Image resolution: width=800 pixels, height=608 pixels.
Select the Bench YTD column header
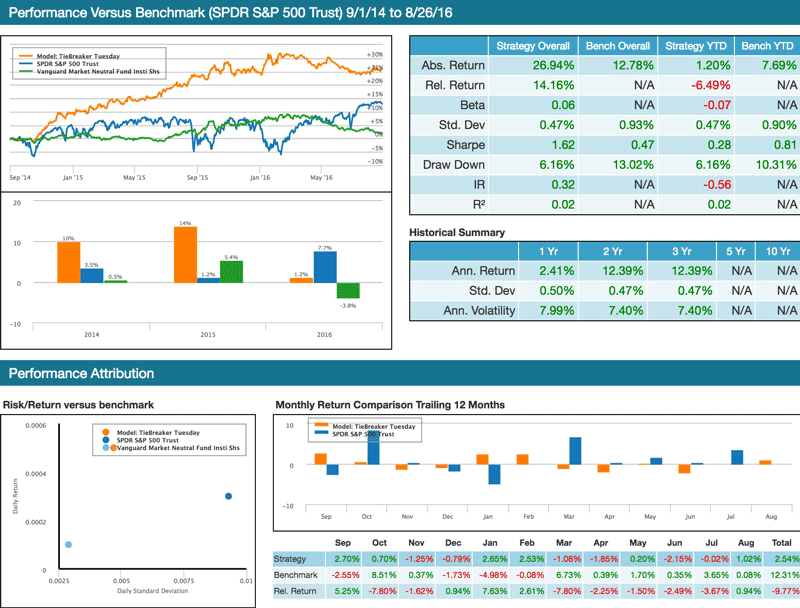tap(767, 46)
